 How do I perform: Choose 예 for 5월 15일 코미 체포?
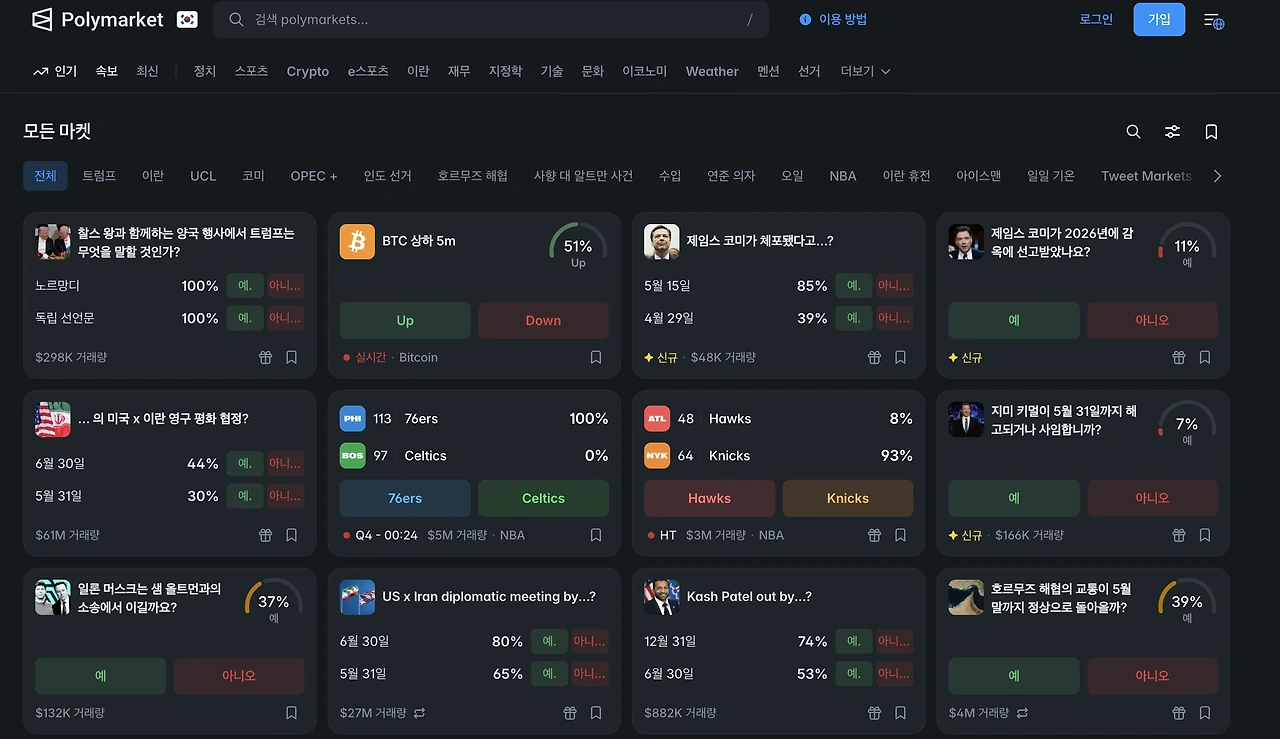point(854,286)
